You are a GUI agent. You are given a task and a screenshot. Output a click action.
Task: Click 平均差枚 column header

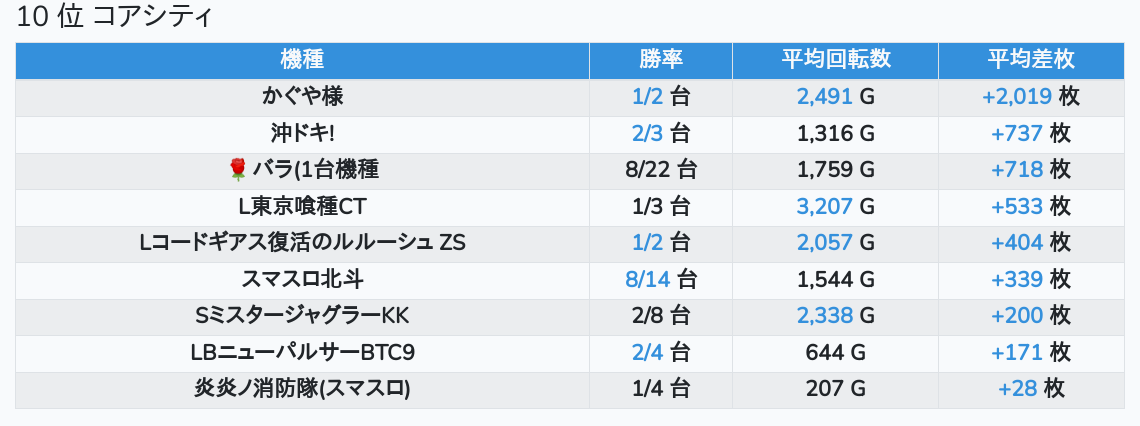click(1031, 60)
